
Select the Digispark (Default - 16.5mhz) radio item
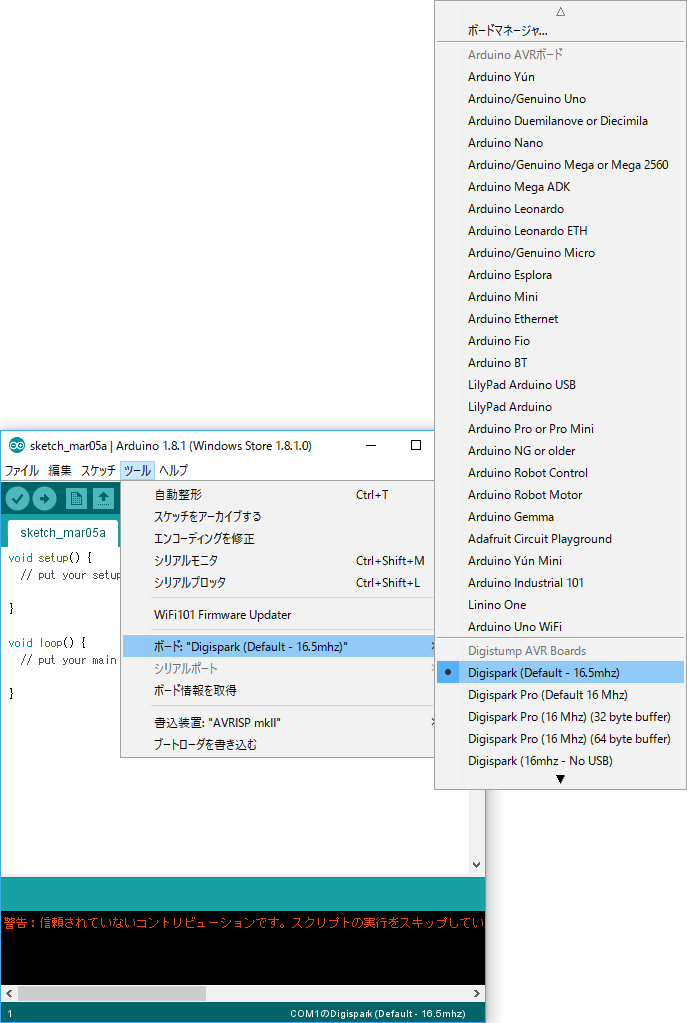pos(560,673)
